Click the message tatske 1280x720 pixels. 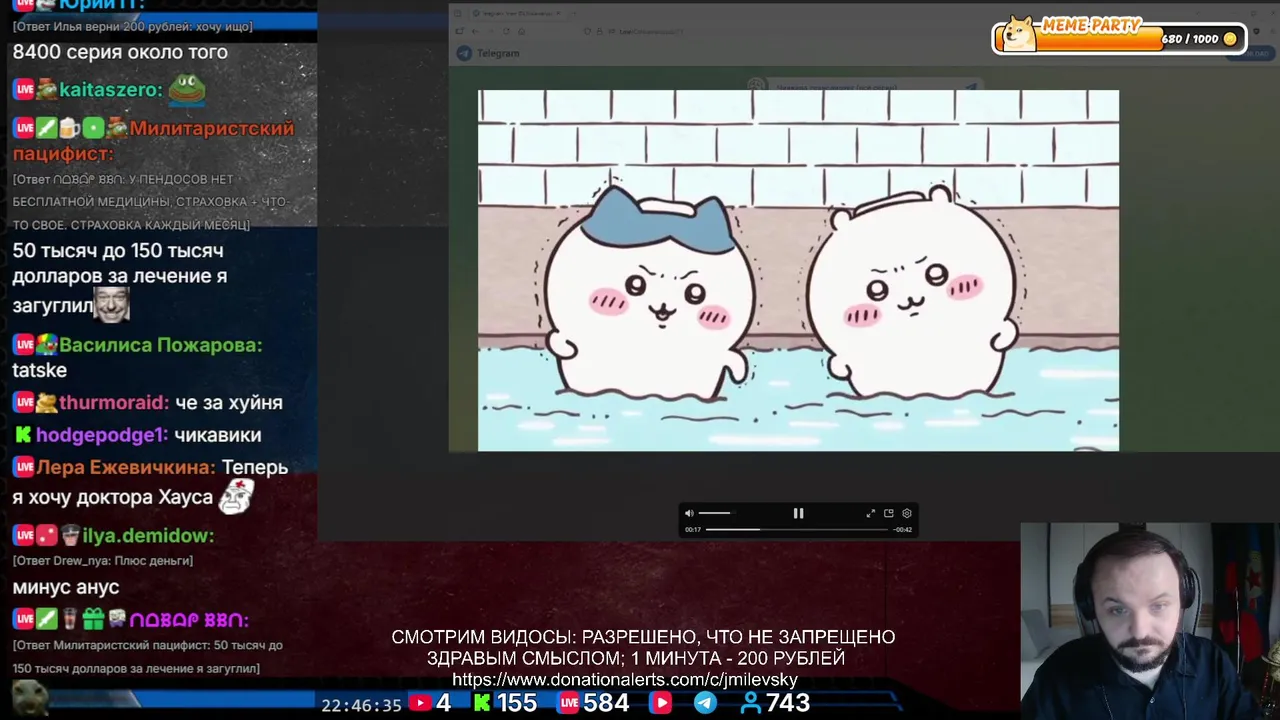tap(39, 370)
